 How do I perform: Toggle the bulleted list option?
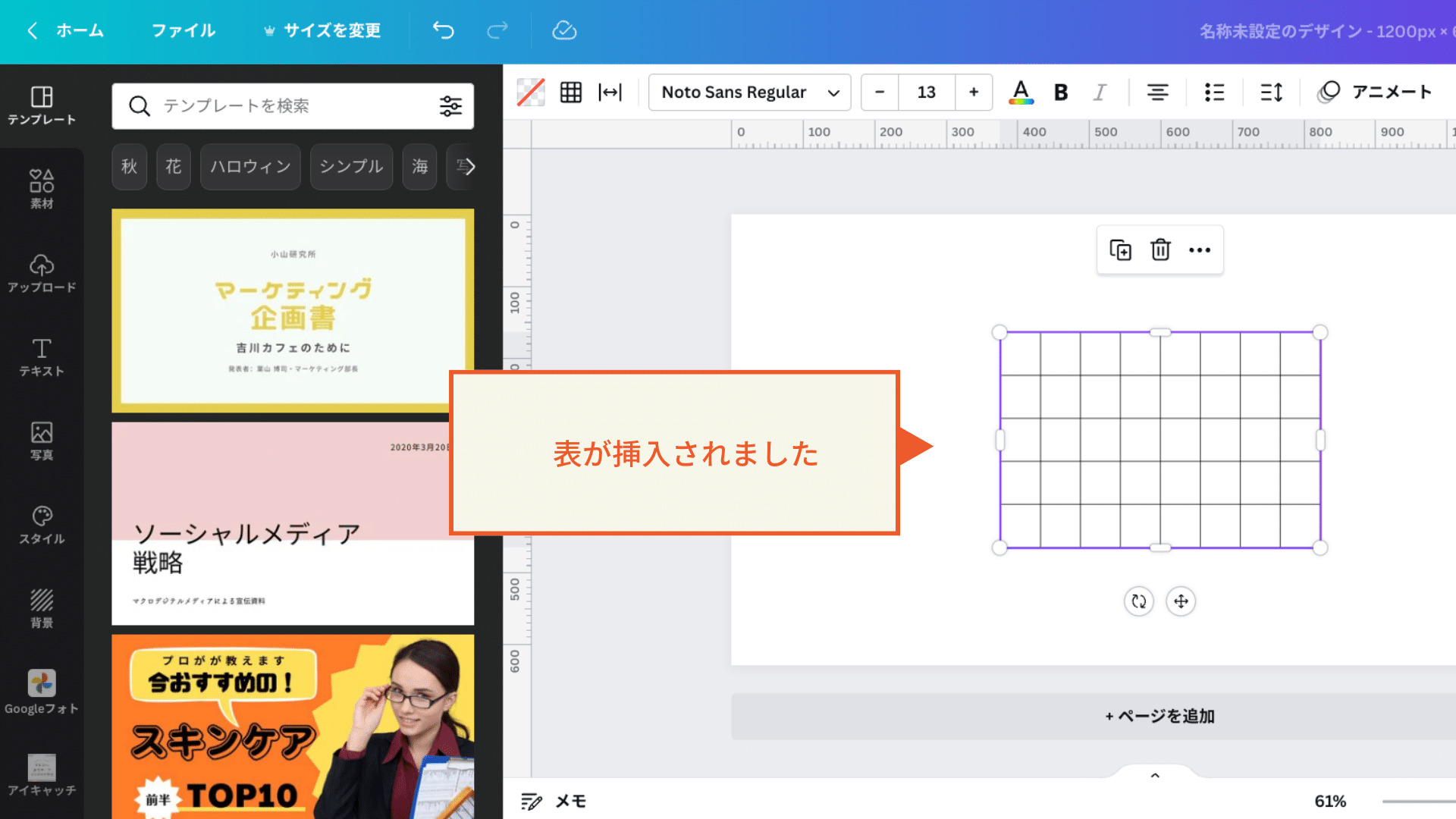pos(1213,92)
